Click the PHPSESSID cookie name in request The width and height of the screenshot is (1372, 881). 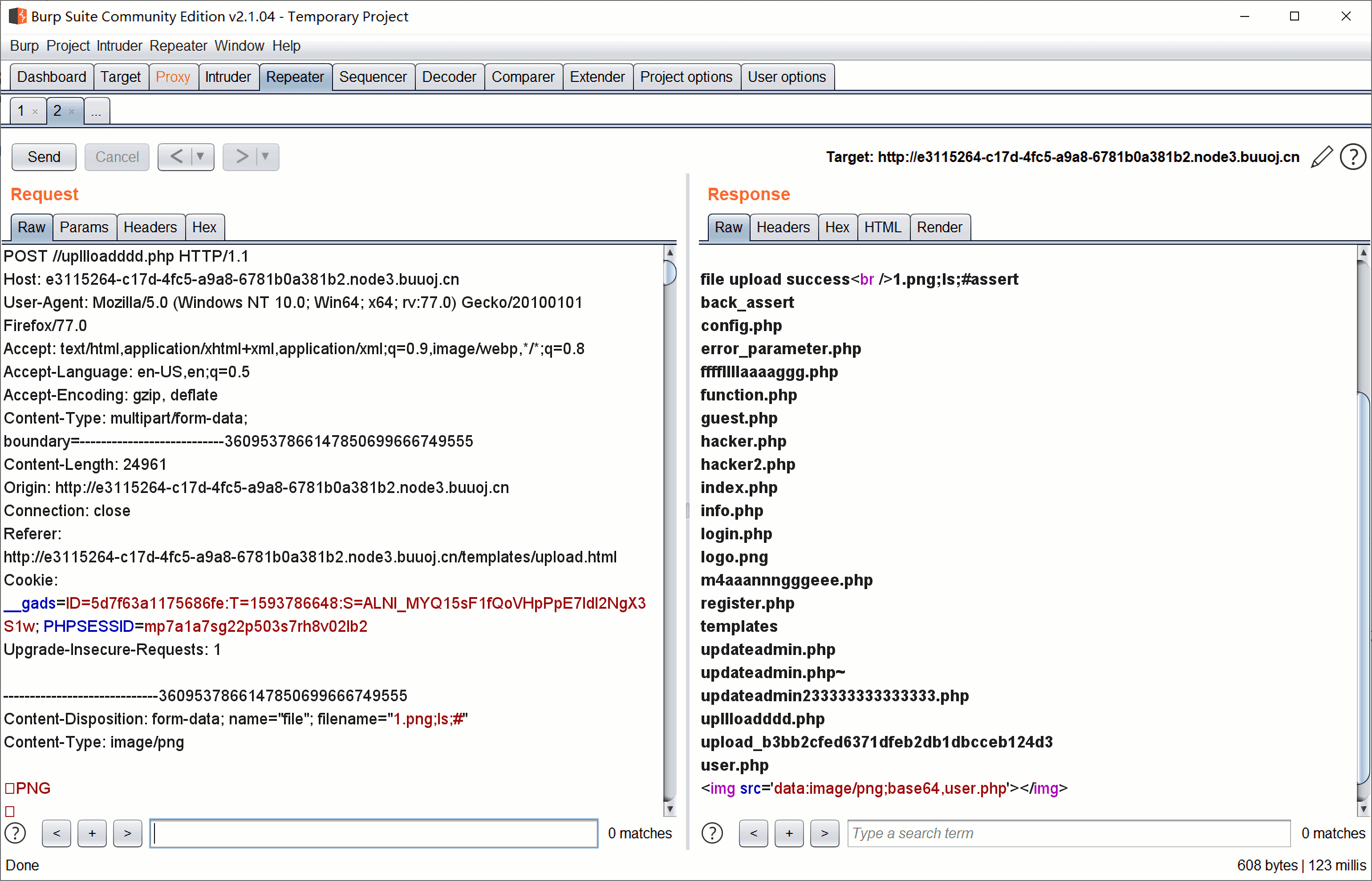click(x=88, y=627)
